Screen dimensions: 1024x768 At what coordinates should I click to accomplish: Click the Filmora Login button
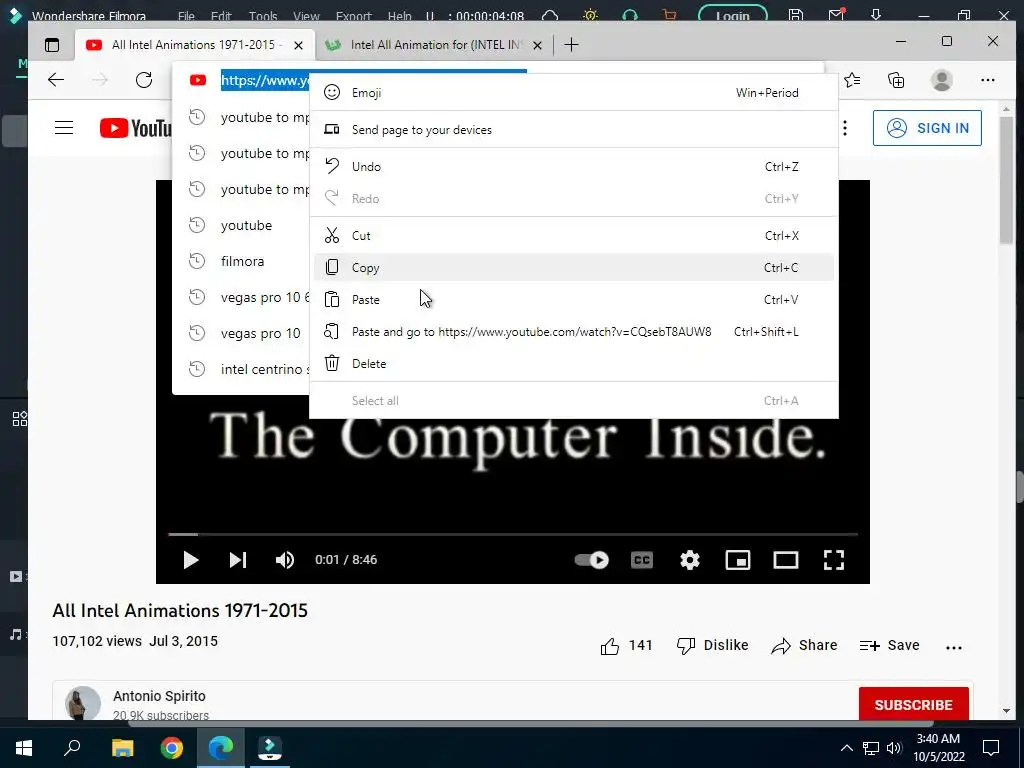click(733, 15)
